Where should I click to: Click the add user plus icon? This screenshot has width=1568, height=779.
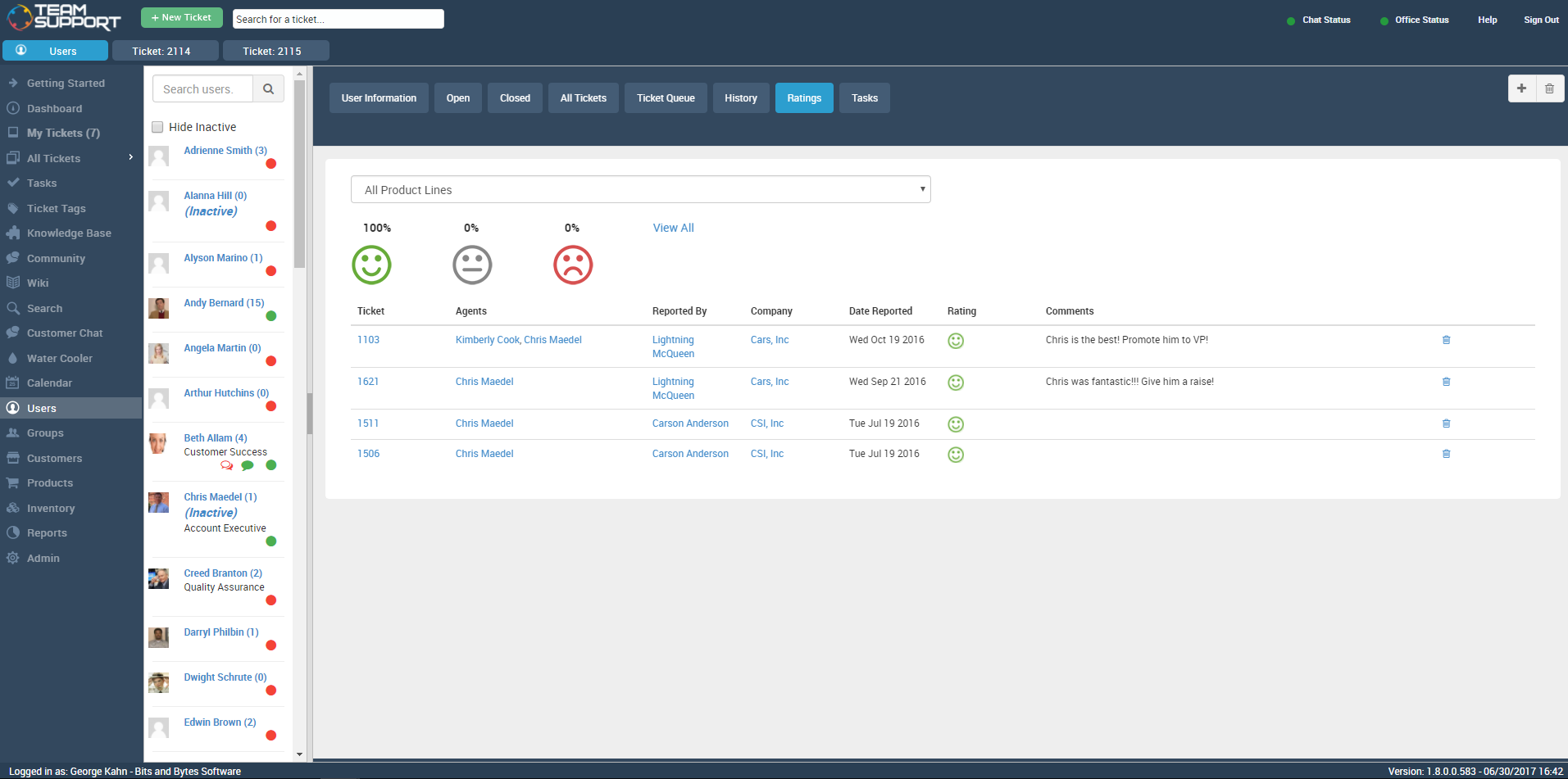[1521, 88]
